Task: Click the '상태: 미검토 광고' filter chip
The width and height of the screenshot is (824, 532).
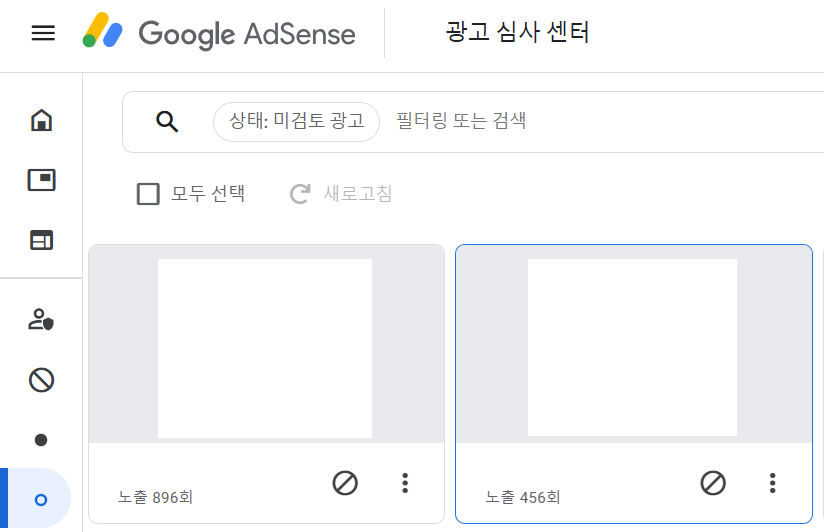Action: pyautogui.click(x=296, y=122)
